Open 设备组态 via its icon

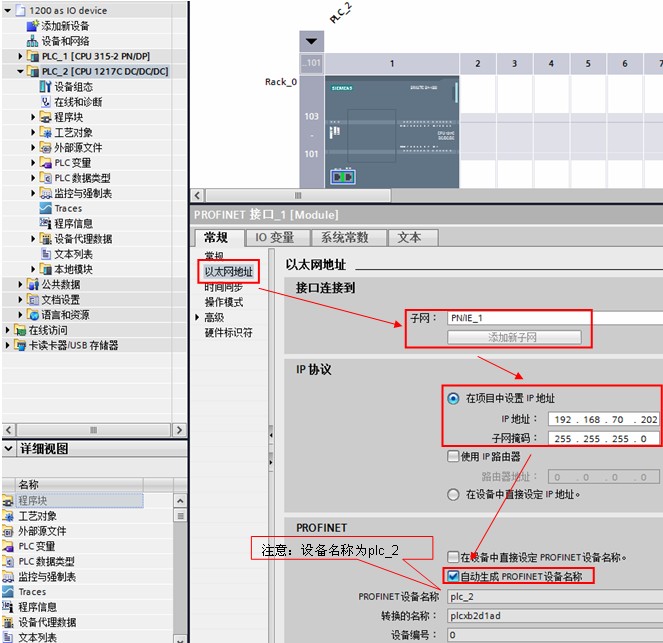pyautogui.click(x=45, y=87)
